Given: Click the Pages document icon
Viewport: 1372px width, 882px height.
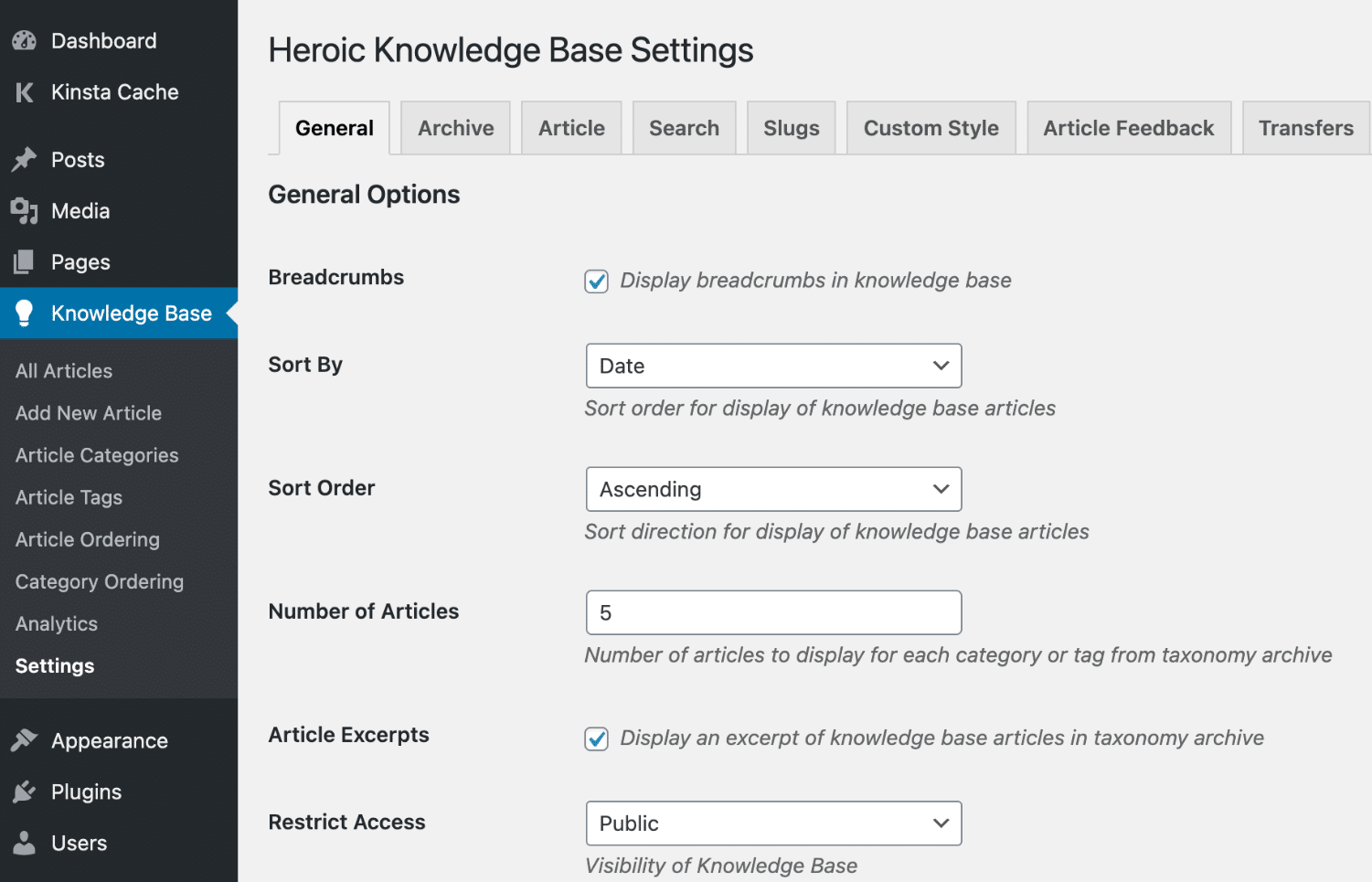Looking at the screenshot, I should pyautogui.click(x=23, y=261).
